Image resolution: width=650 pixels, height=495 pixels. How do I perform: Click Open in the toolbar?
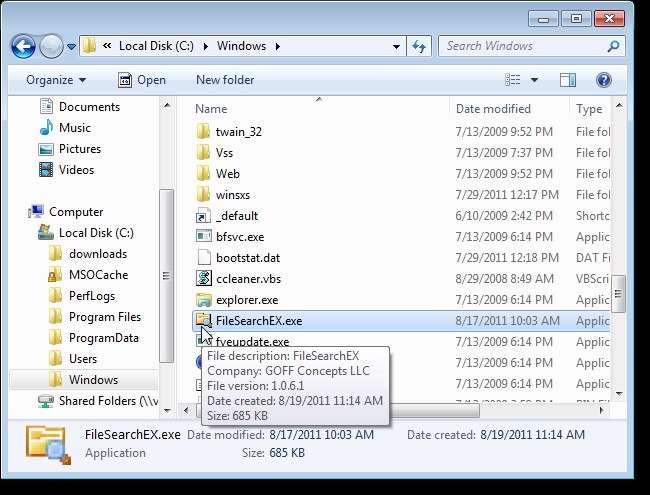tap(142, 80)
